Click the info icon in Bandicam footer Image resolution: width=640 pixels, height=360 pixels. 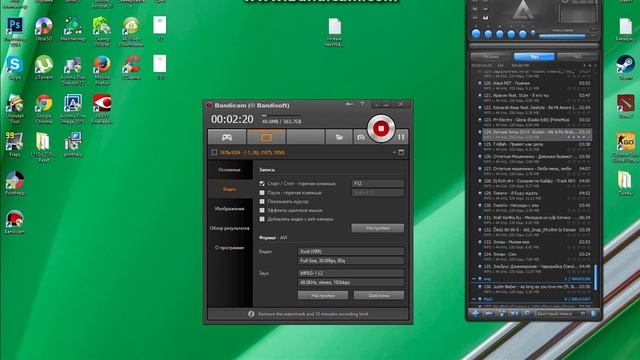251,314
